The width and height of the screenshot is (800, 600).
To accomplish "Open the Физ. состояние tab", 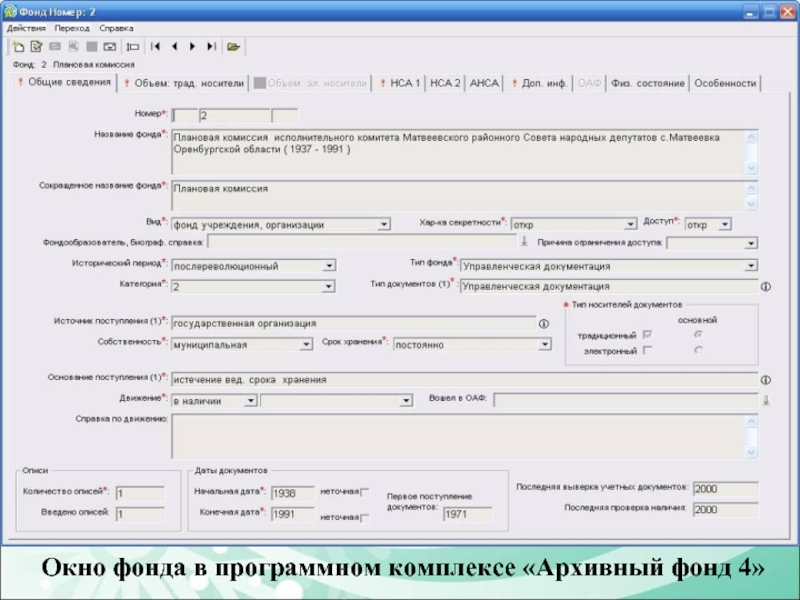I will click(x=647, y=83).
